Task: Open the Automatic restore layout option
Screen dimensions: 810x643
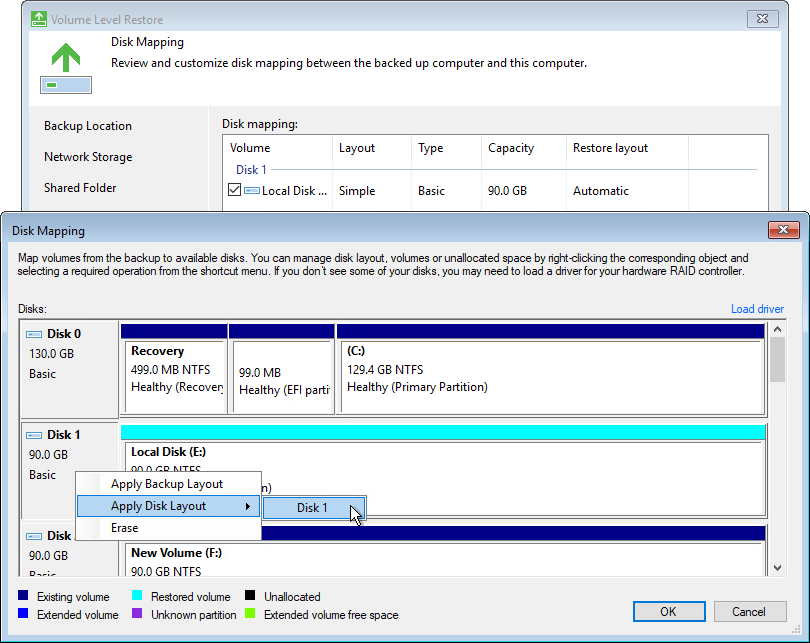Action: click(x=600, y=190)
